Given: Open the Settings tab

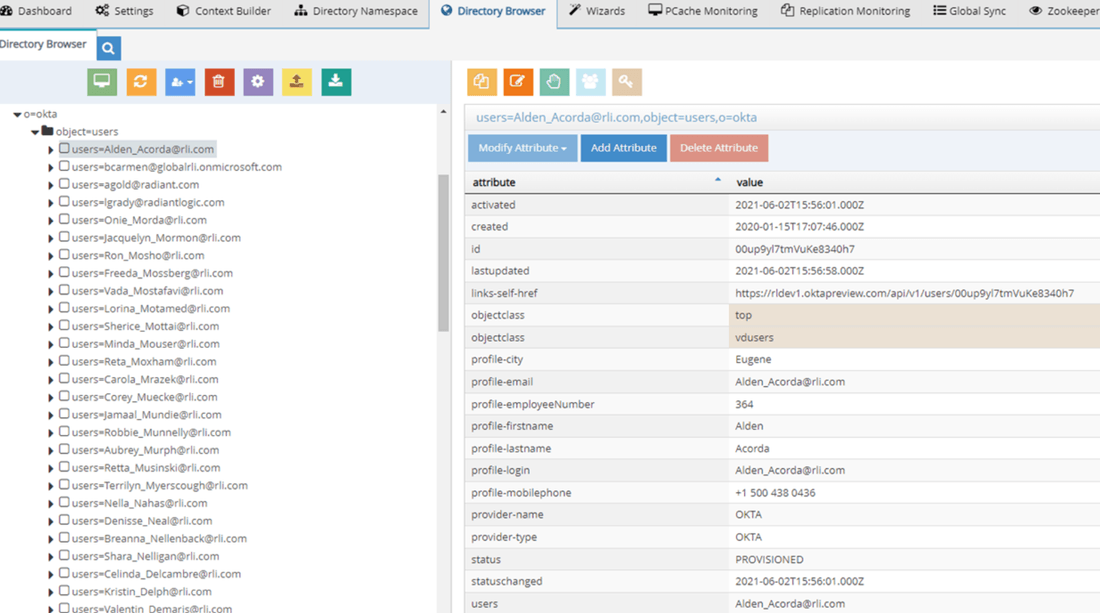Looking at the screenshot, I should (x=124, y=11).
